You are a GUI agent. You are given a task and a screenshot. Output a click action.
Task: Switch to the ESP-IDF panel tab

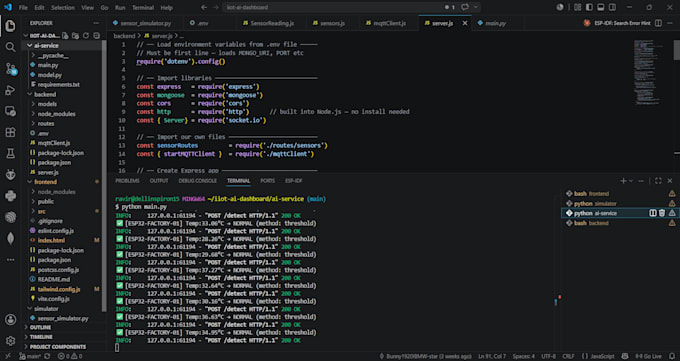(294, 181)
